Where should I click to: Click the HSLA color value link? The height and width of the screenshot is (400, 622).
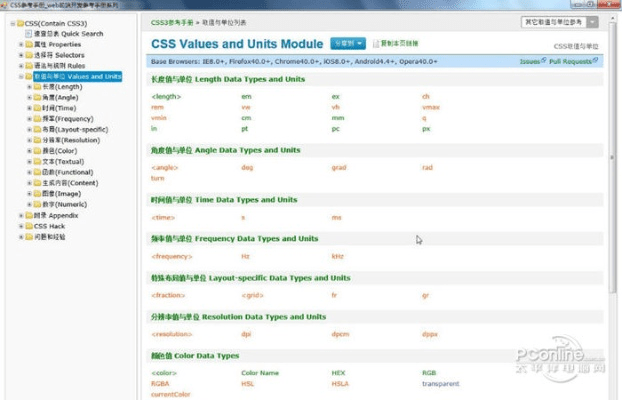click(x=341, y=383)
